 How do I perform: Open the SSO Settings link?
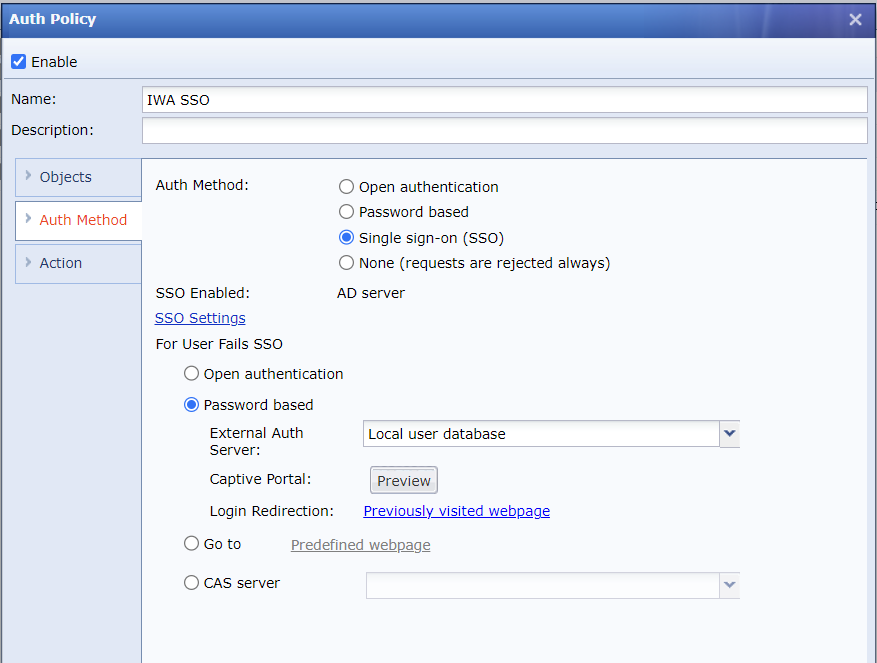[200, 318]
